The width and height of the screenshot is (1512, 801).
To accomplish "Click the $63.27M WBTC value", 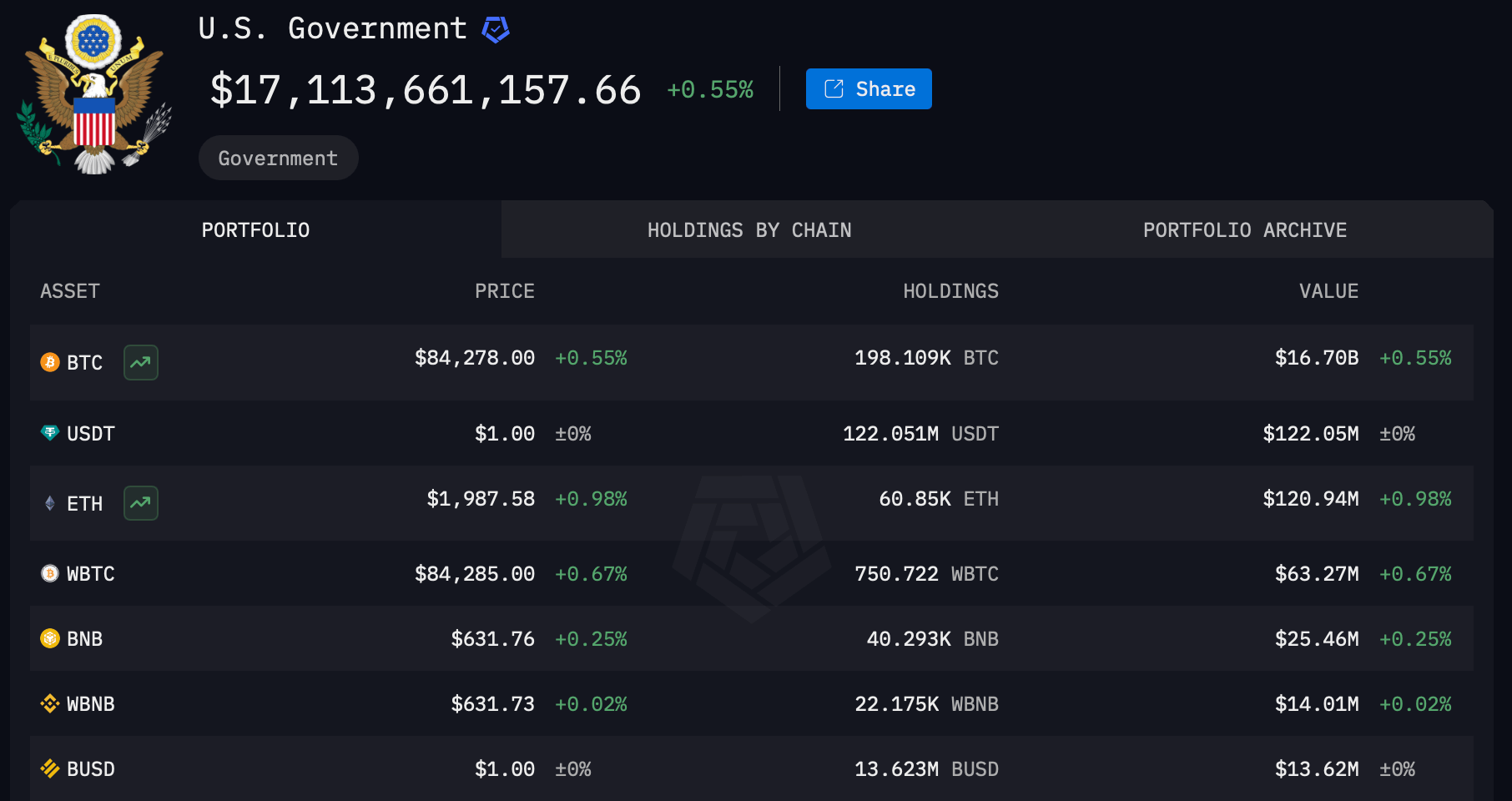I will click(1317, 574).
